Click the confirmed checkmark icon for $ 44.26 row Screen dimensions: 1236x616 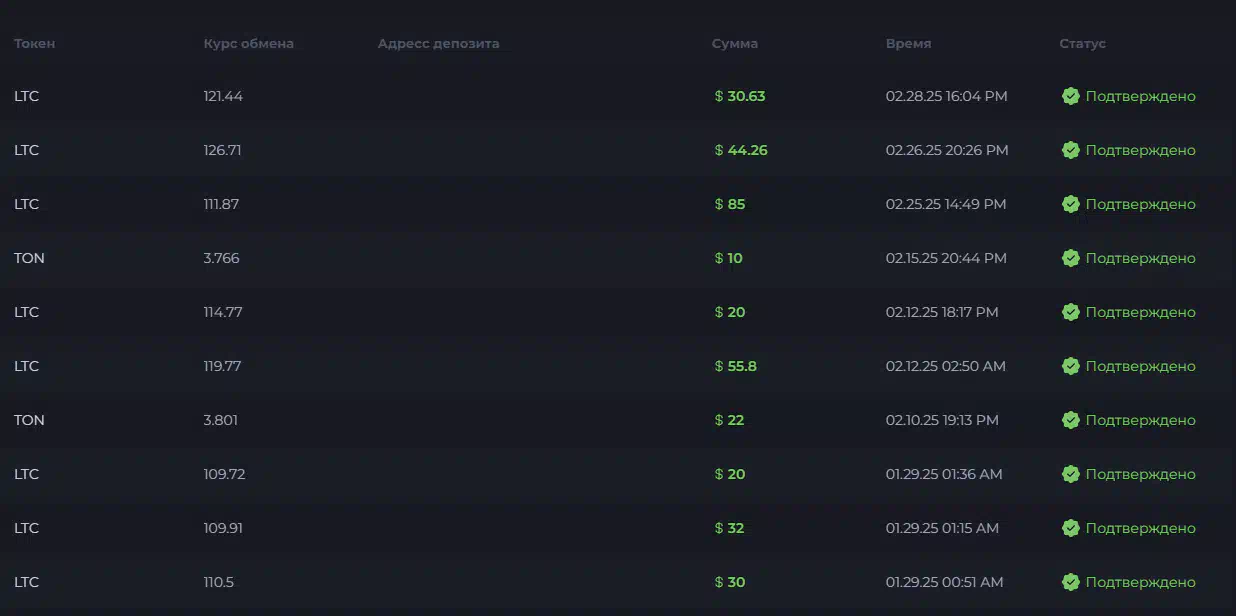click(1070, 150)
